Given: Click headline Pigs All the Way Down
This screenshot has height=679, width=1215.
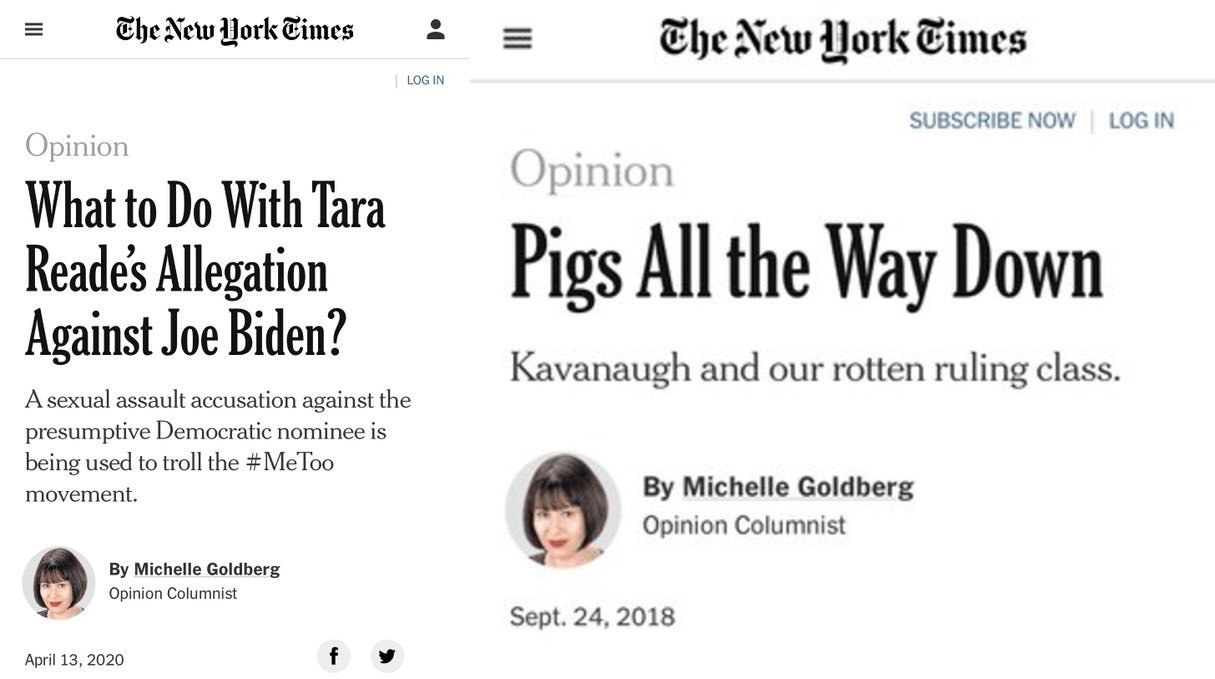Looking at the screenshot, I should point(806,262).
